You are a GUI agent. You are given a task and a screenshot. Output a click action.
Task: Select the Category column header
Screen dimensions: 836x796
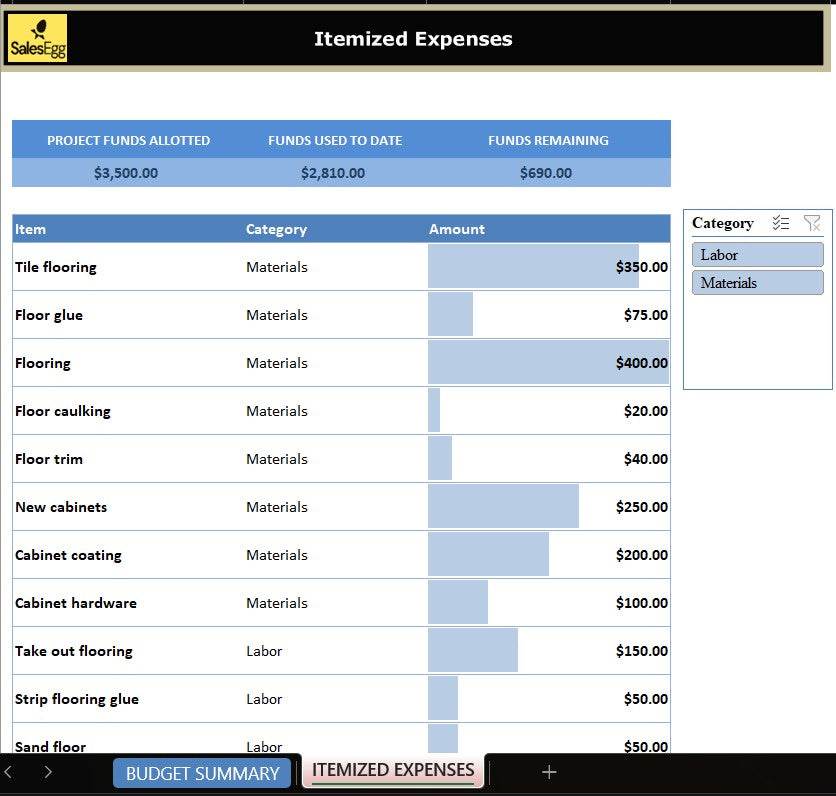tap(335, 229)
